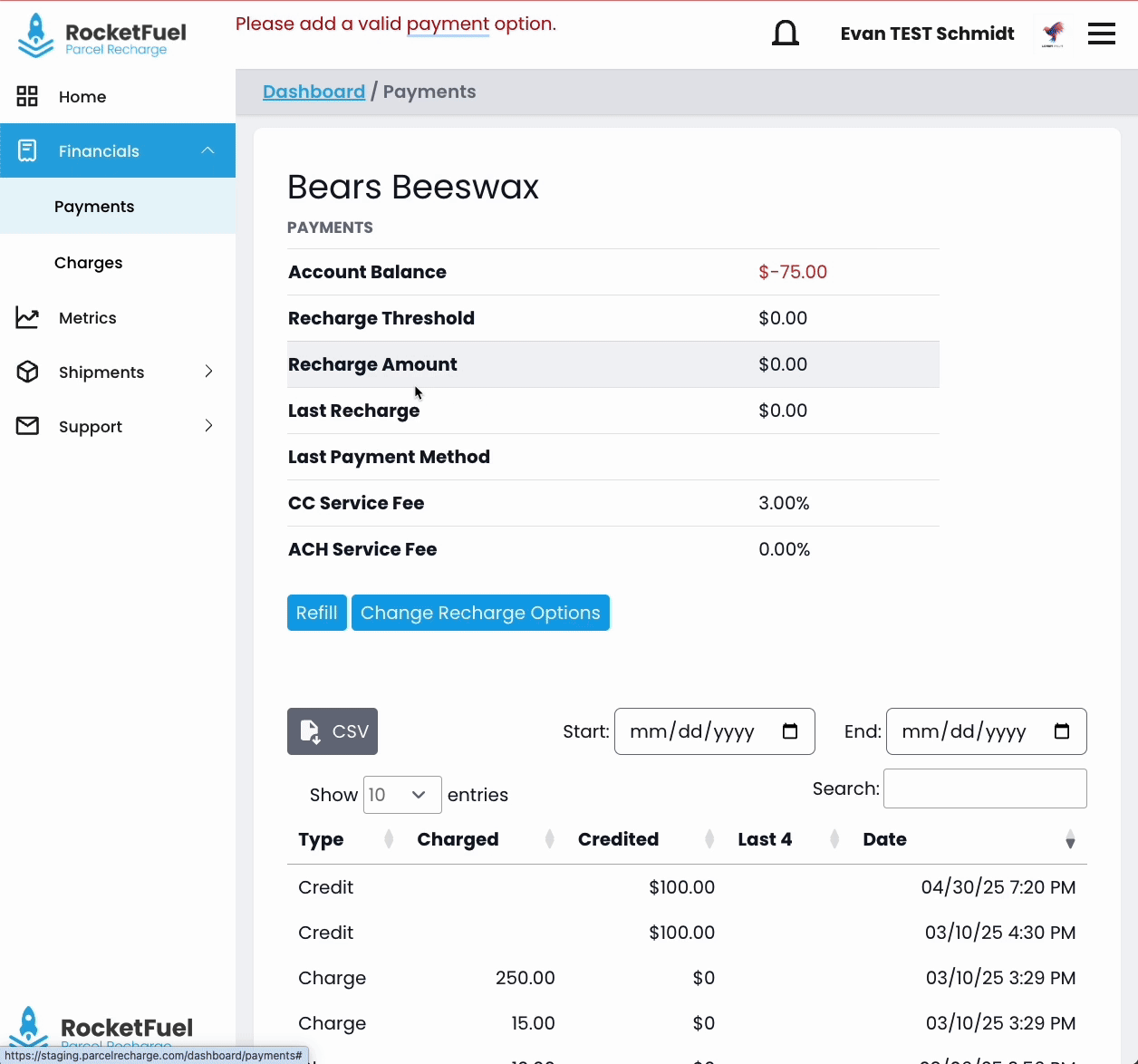The height and width of the screenshot is (1064, 1138).
Task: Open the hamburger menu icon
Action: pyautogui.click(x=1101, y=34)
